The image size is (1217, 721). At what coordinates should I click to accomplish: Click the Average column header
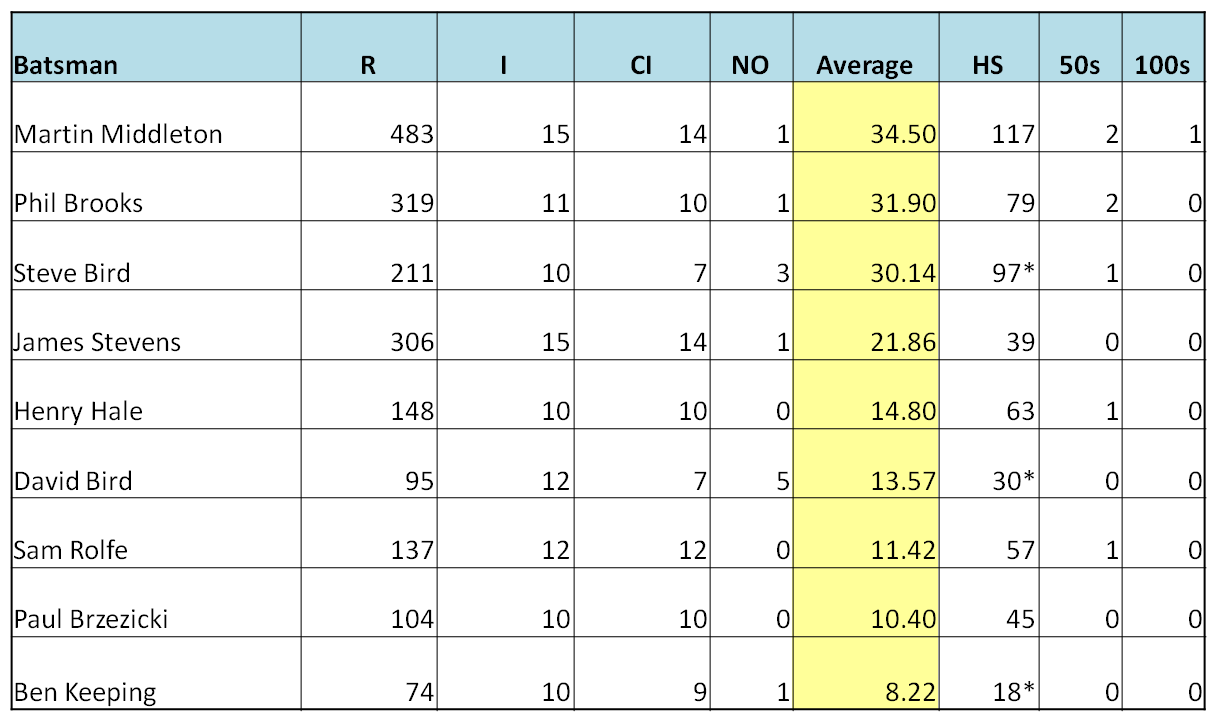click(865, 48)
